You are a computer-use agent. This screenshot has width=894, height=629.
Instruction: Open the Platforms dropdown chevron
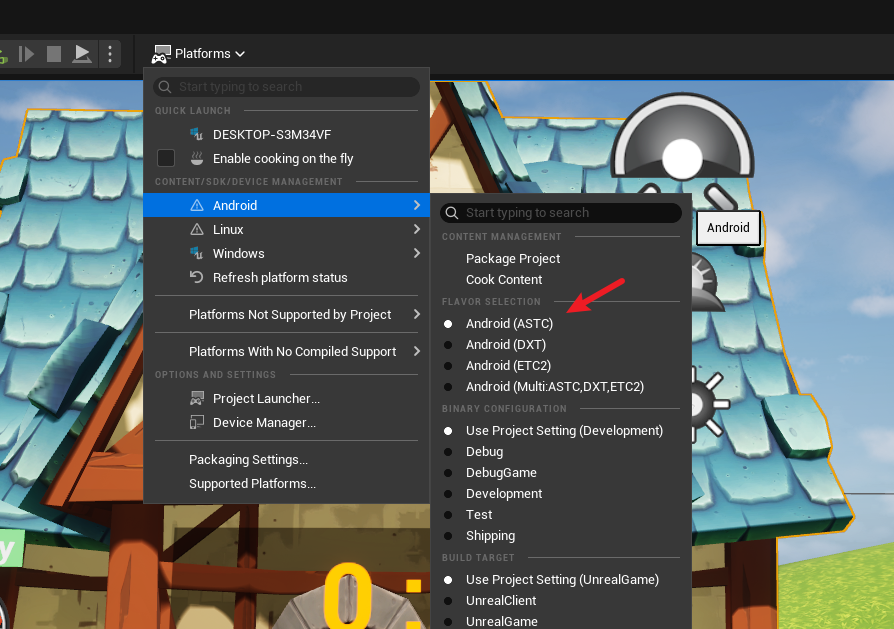[240, 54]
